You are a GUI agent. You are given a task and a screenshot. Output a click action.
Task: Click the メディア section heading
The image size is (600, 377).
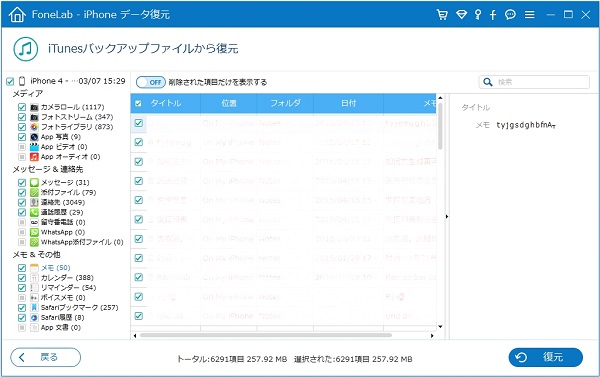[x=28, y=93]
